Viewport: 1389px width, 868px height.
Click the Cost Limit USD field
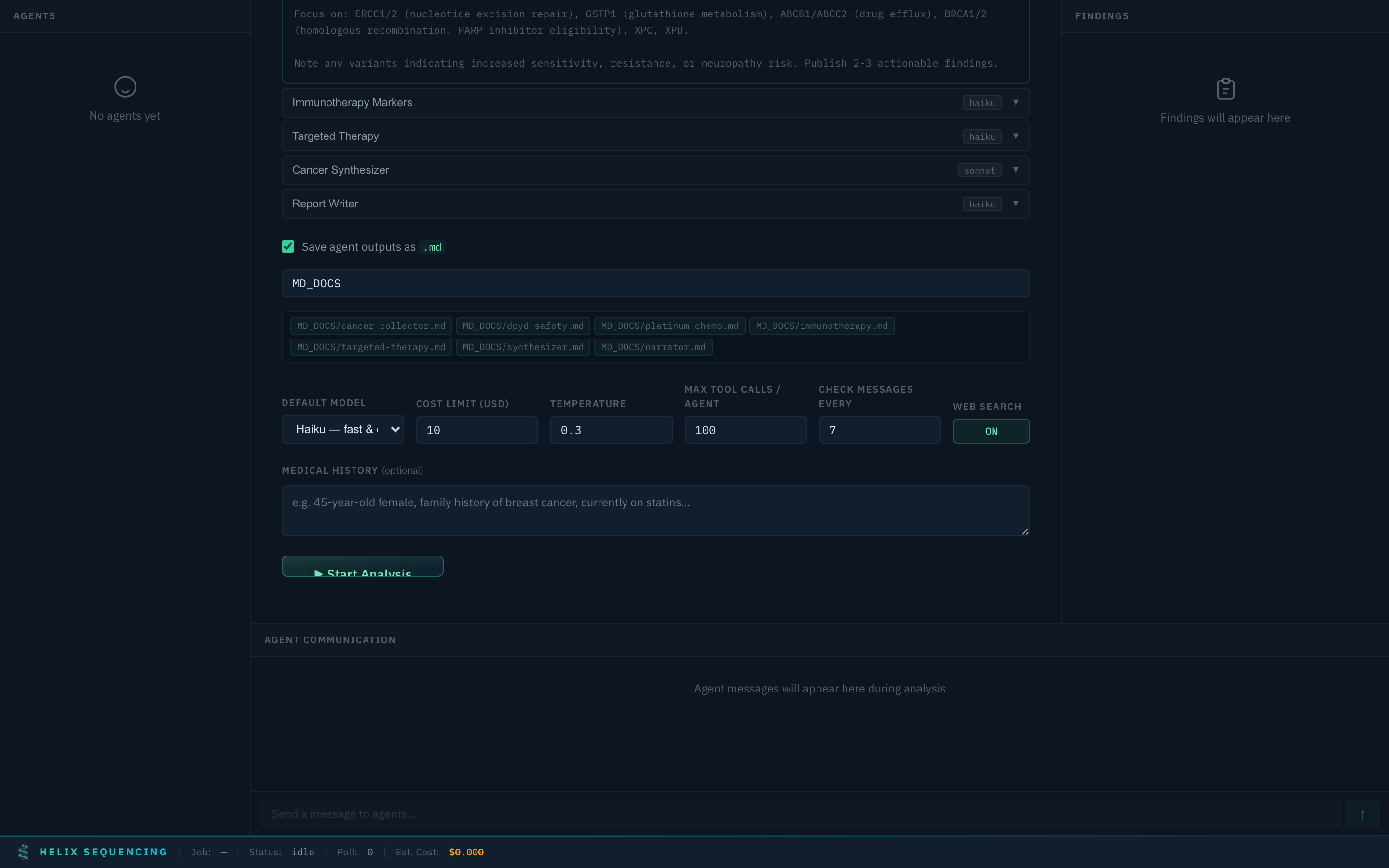[477, 430]
